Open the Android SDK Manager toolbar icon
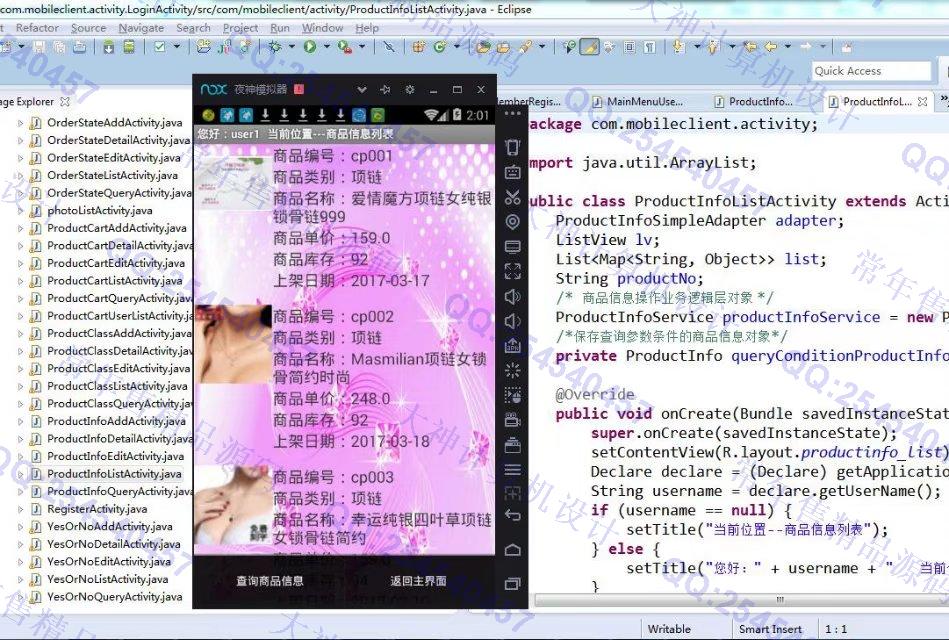Viewport: 949px width, 640px height. [x=108, y=47]
